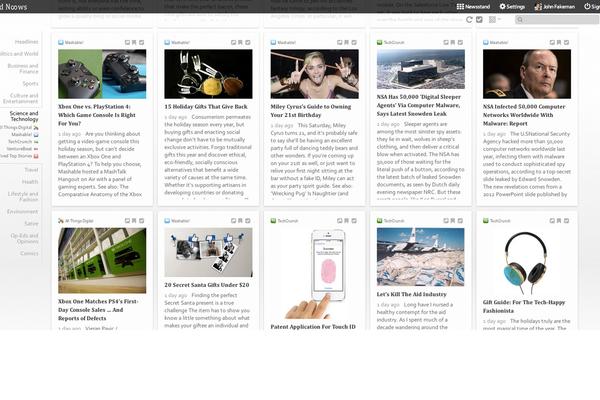Expand the Science and Technology category
Image resolution: width=600 pixels, height=400 pixels.
[x=24, y=116]
